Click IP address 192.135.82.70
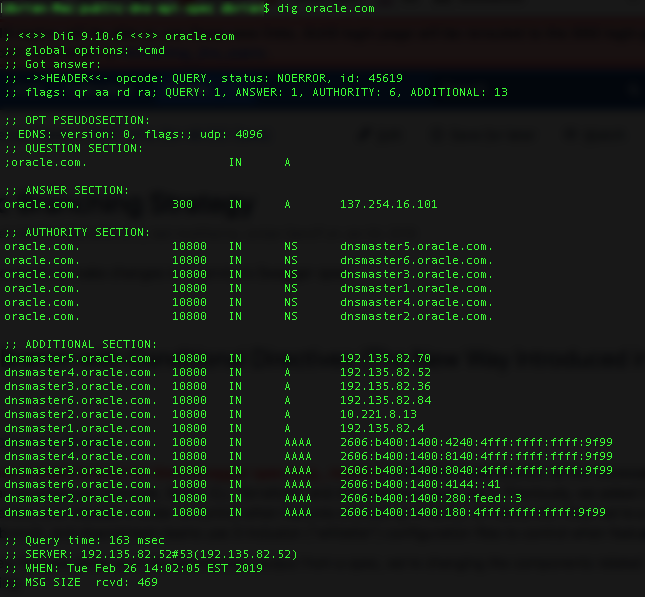The image size is (645, 597). [385, 358]
